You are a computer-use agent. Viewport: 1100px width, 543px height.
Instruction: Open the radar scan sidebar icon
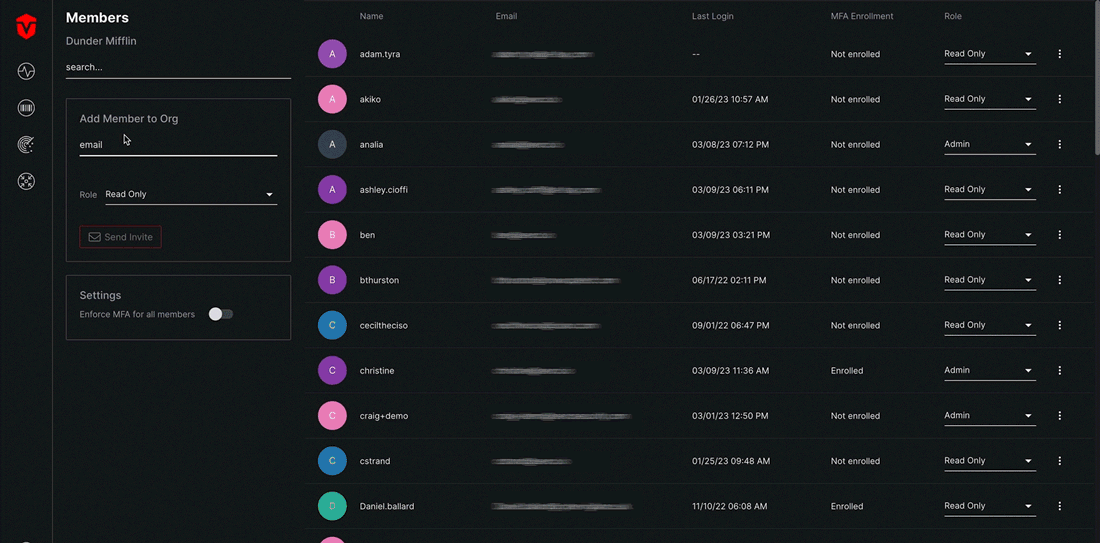26,145
